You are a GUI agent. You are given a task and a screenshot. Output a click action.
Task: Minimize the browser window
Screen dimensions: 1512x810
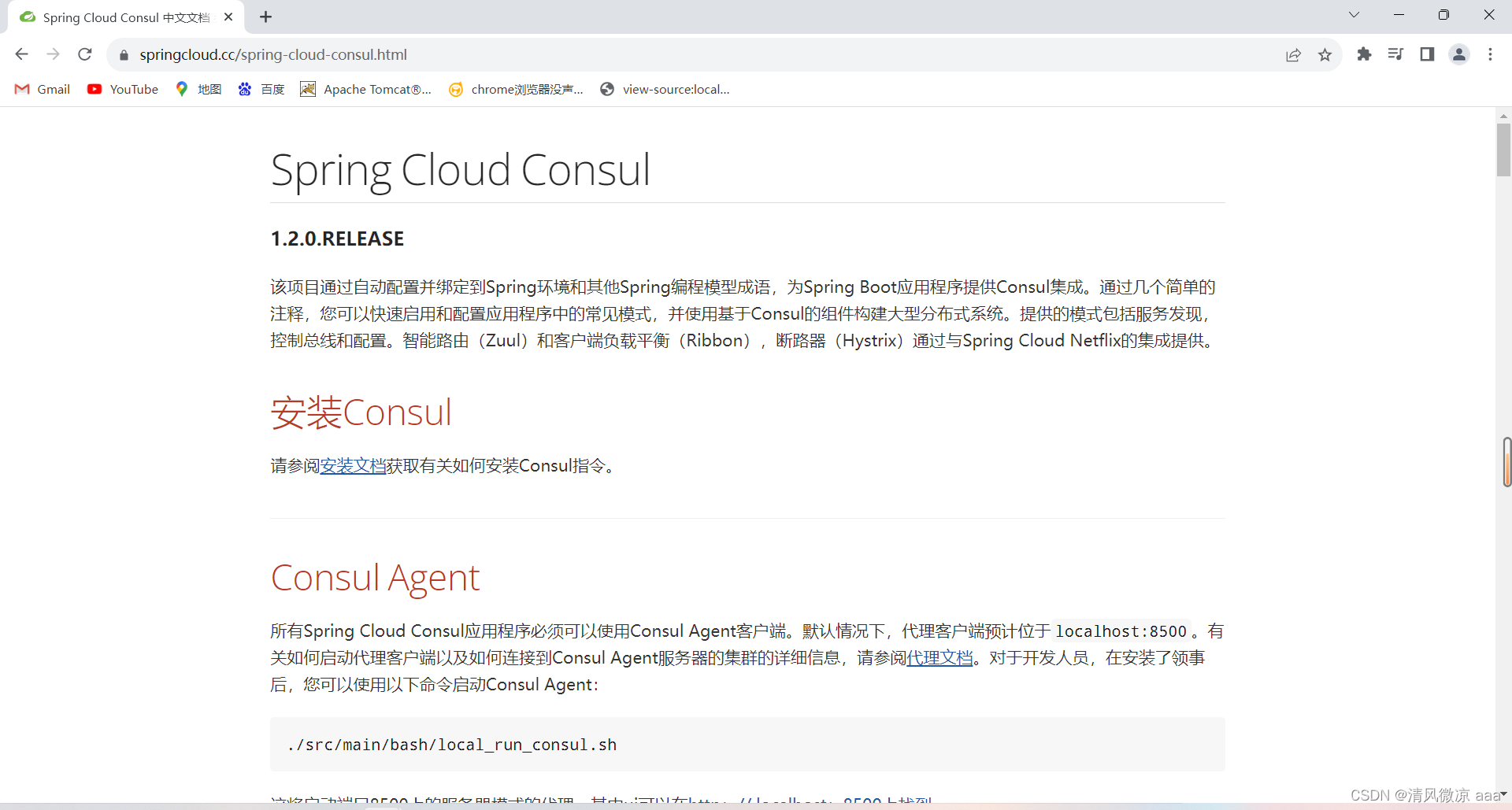[x=1399, y=15]
